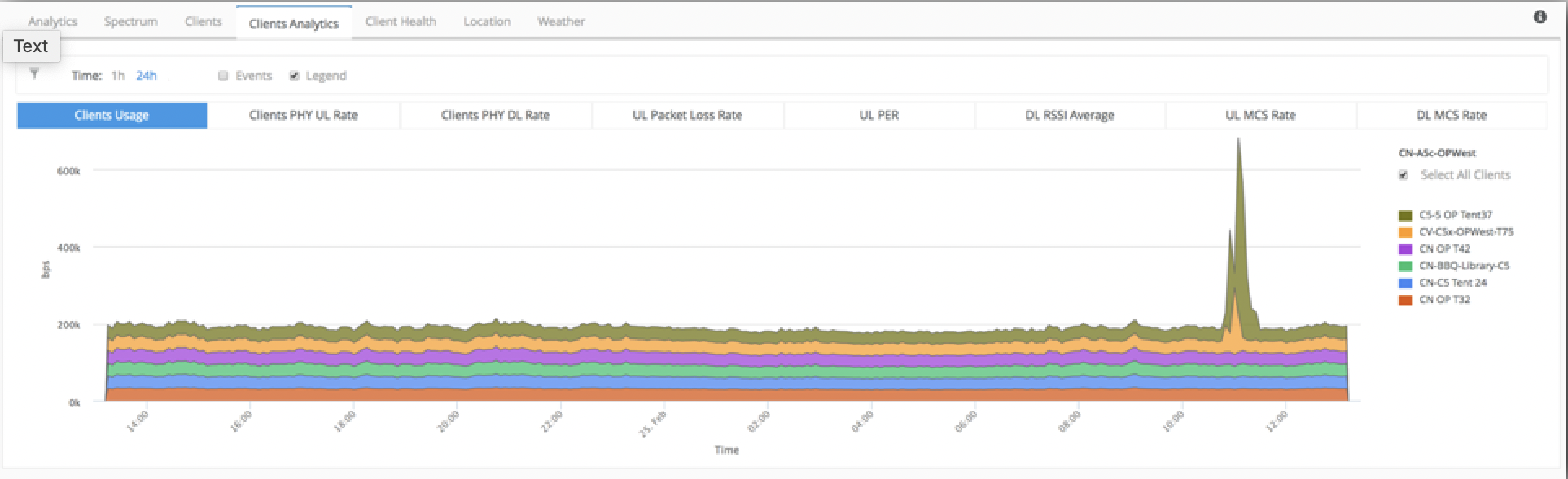Show the Clients PHY UL Rate chart

pyautogui.click(x=303, y=116)
